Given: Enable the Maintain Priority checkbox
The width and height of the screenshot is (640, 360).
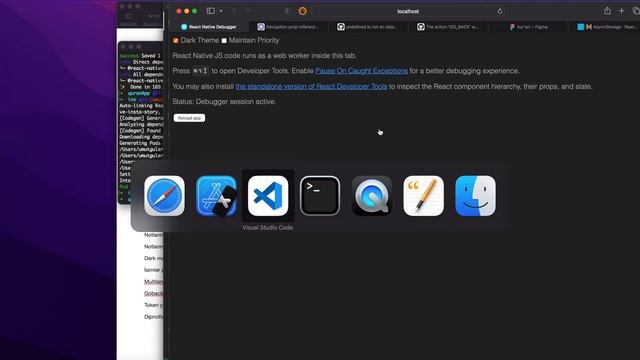Looking at the screenshot, I should pos(224,40).
